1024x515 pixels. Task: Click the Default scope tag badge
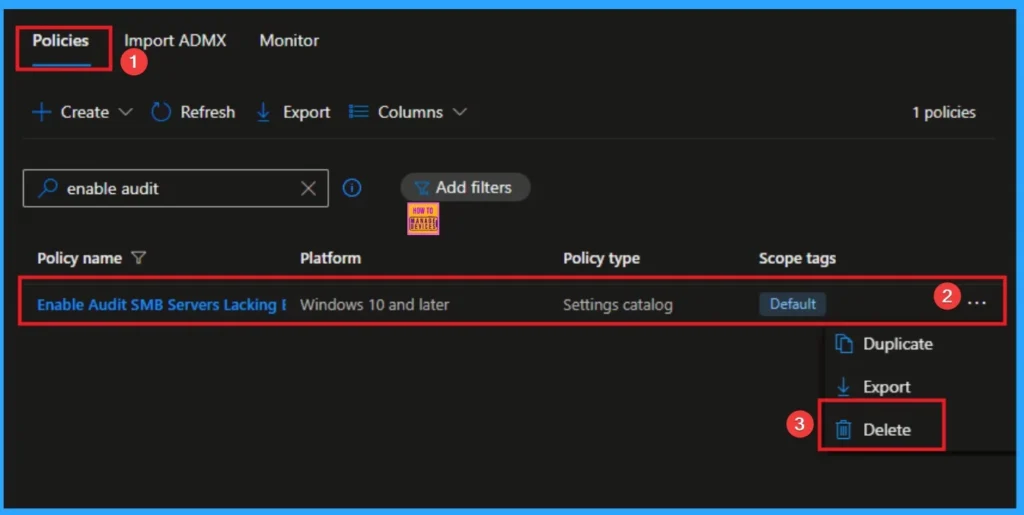[792, 304]
